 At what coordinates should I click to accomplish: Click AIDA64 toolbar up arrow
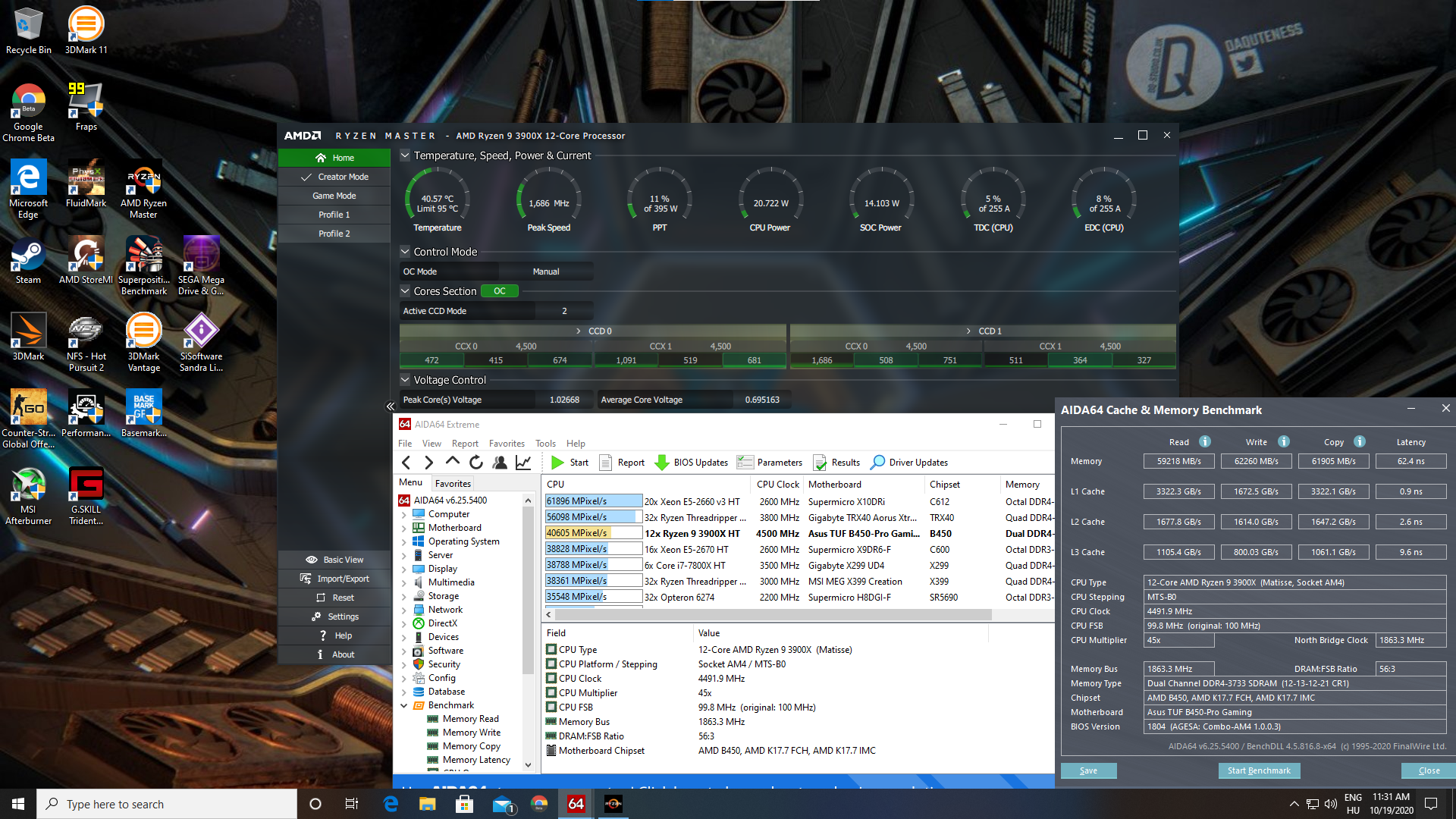(453, 462)
